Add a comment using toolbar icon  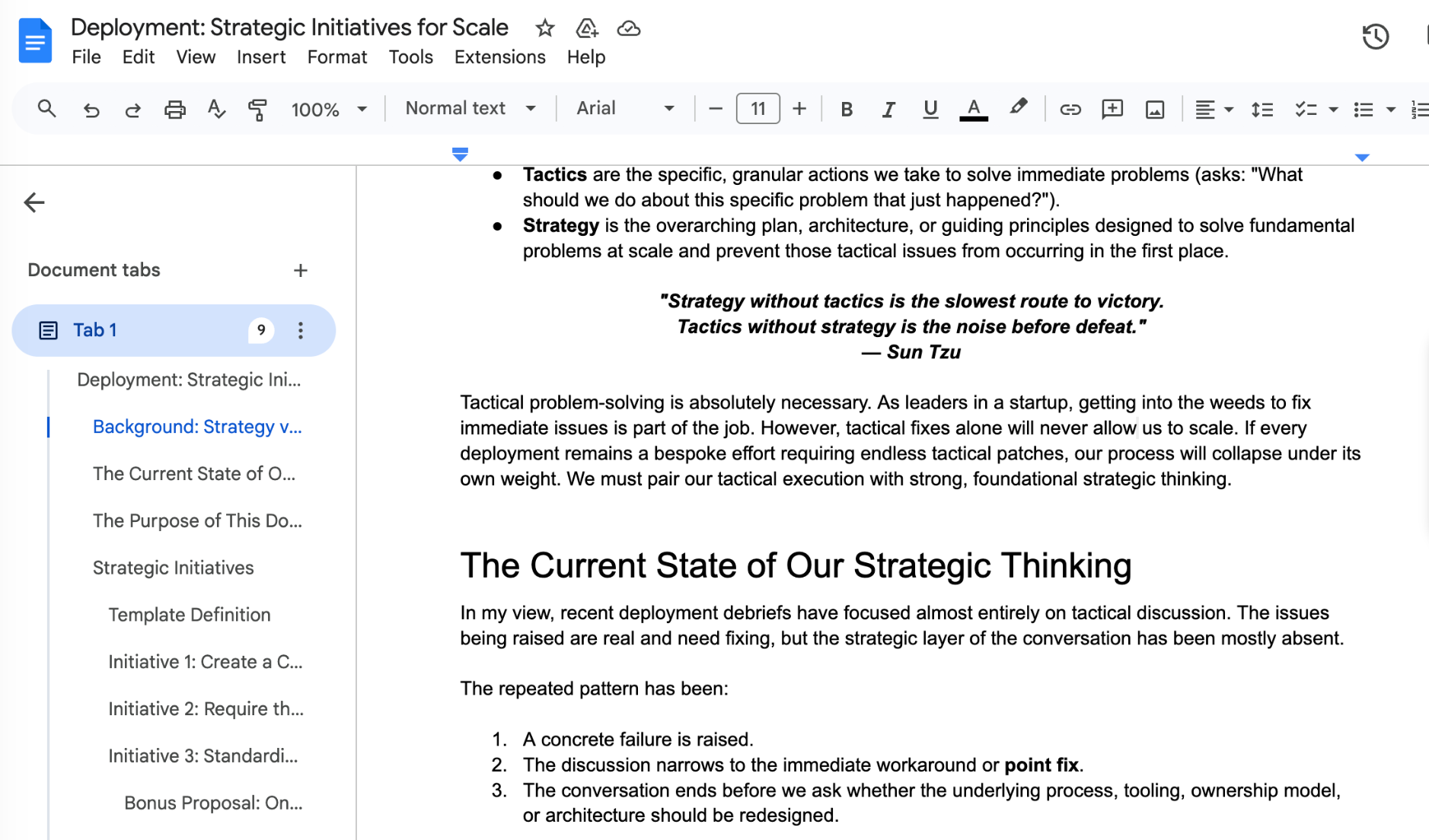click(1112, 110)
